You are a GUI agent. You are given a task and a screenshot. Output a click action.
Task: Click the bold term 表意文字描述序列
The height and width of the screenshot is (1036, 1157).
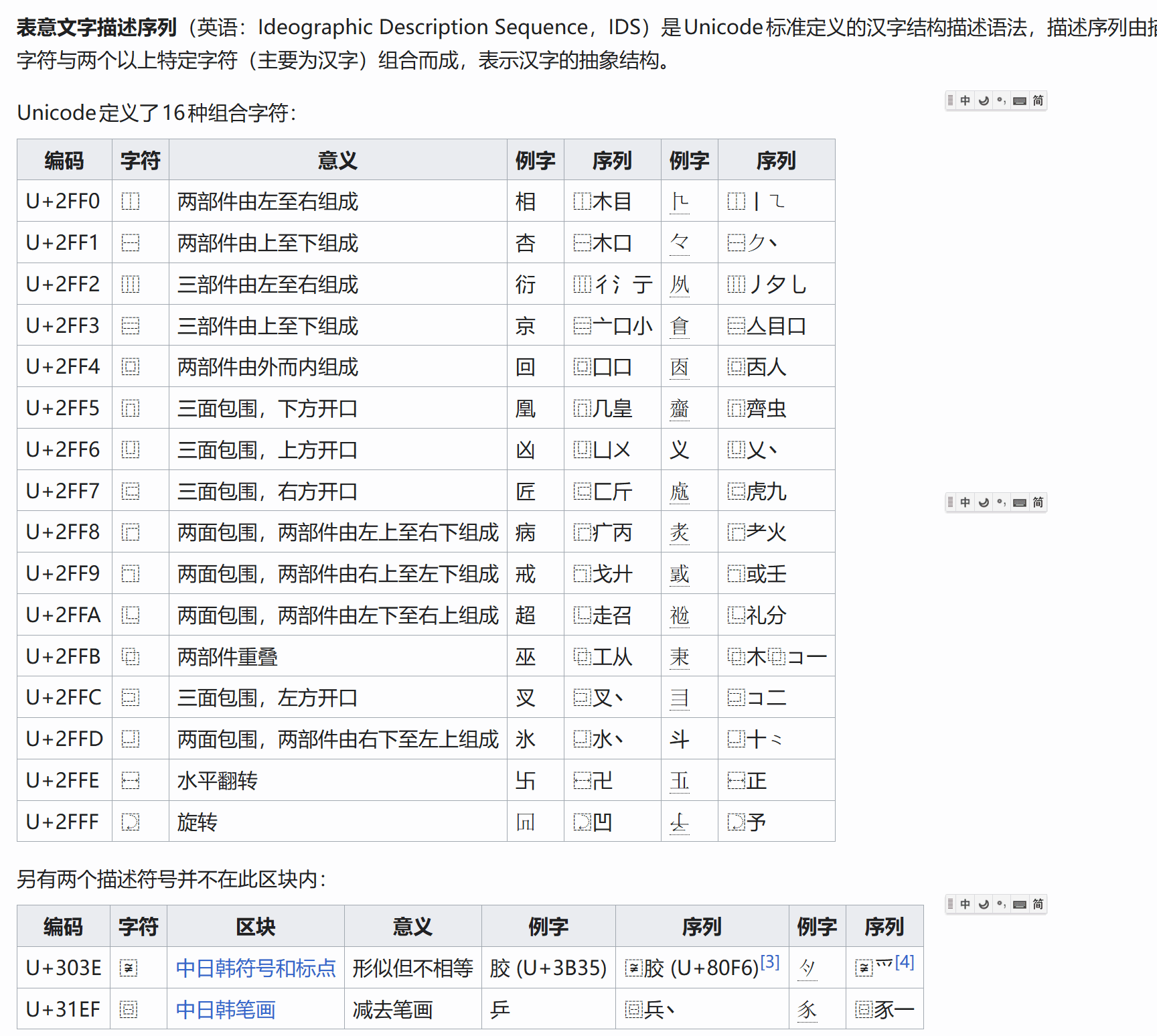[97, 27]
